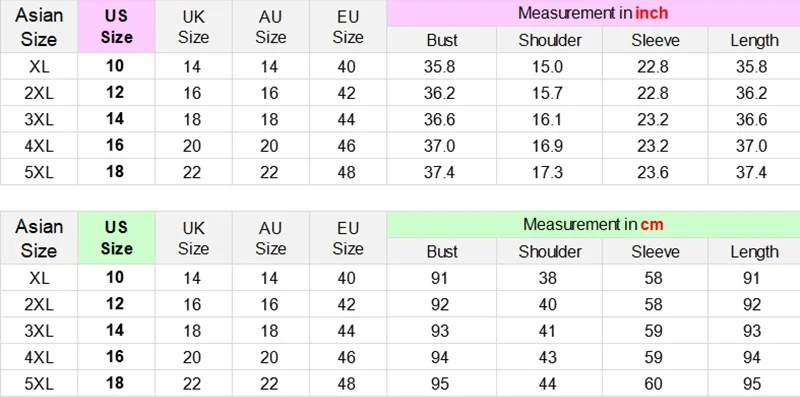Click the green US Size header cell
Screen dimensions: 800x397
pyautogui.click(x=116, y=238)
